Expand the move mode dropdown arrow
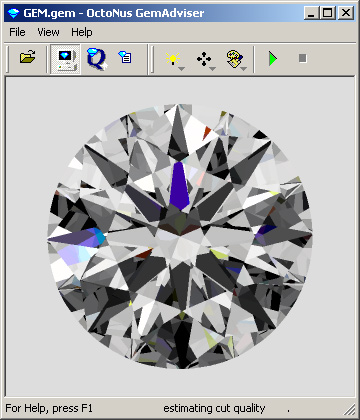This screenshot has width=360, height=420. (212, 69)
